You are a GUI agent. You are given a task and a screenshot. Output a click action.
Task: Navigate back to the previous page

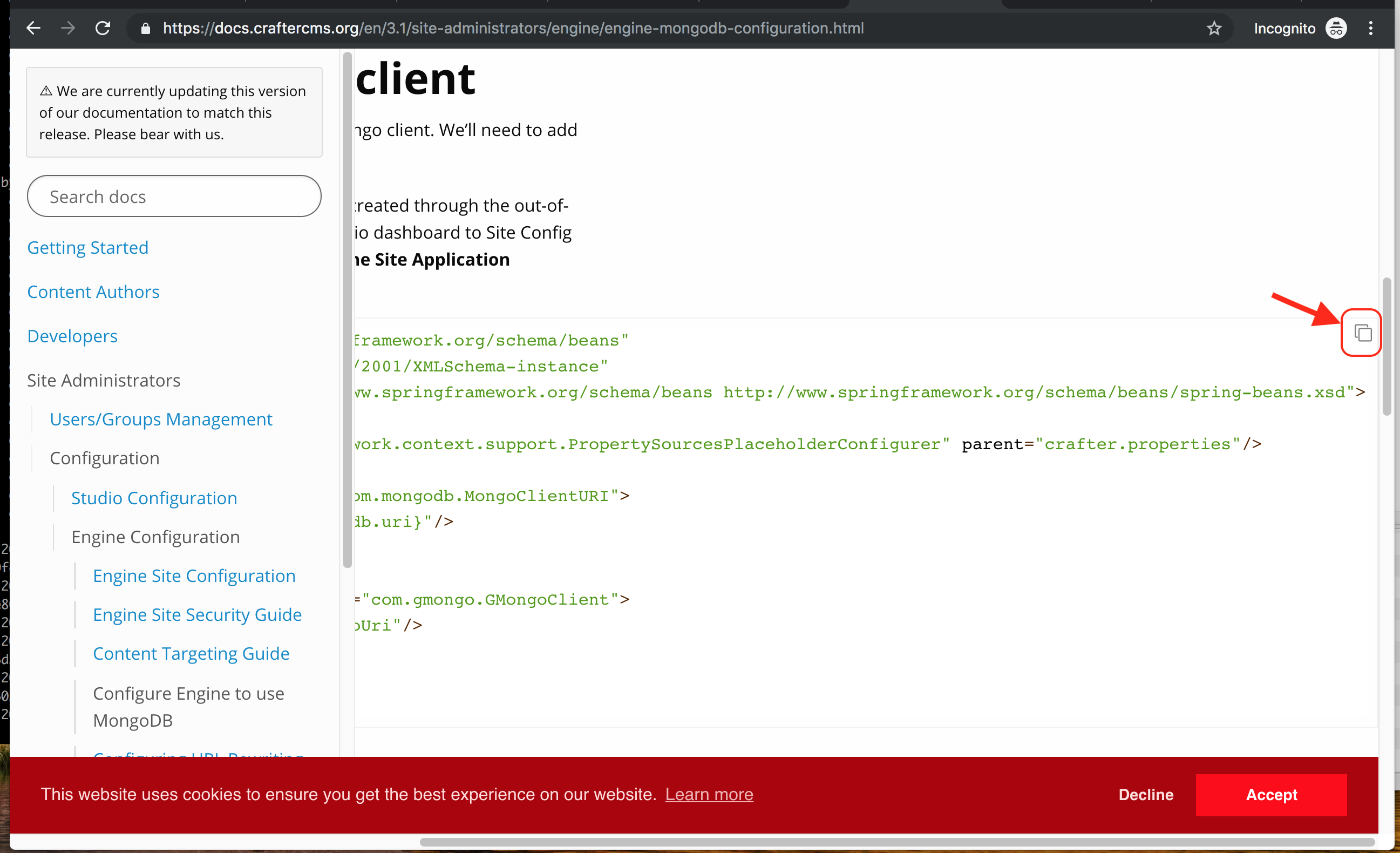coord(33,28)
